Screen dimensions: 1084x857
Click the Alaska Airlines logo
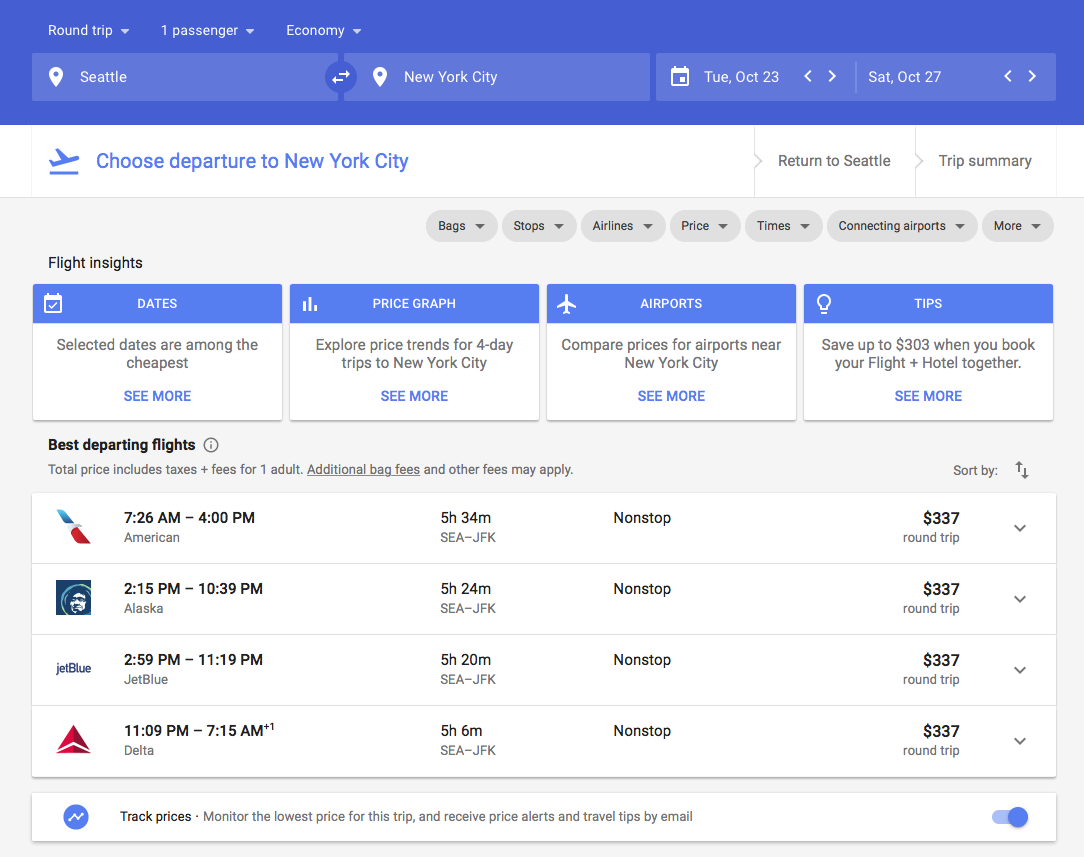[x=73, y=598]
